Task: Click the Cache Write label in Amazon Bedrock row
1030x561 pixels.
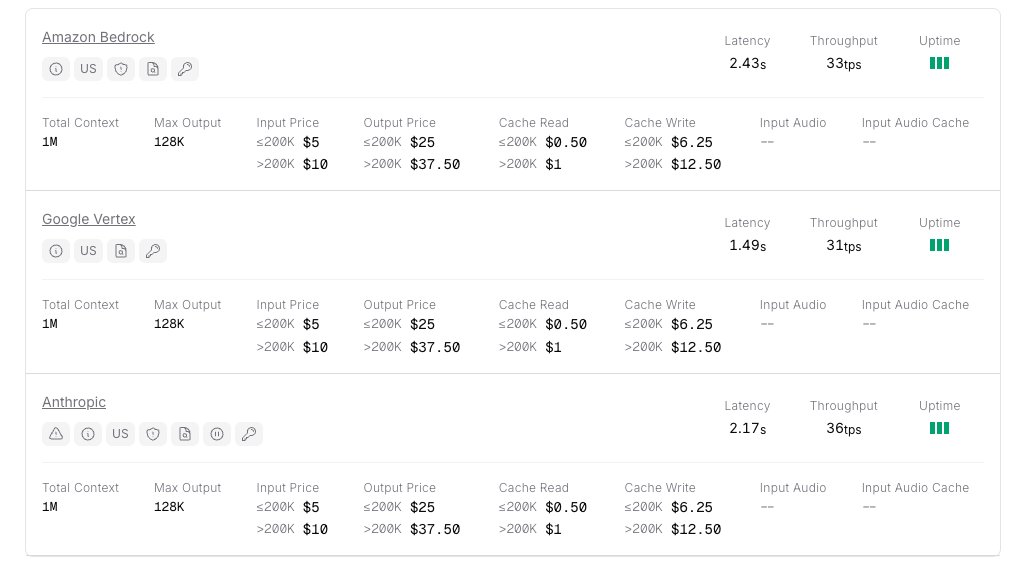Action: pyautogui.click(x=660, y=123)
